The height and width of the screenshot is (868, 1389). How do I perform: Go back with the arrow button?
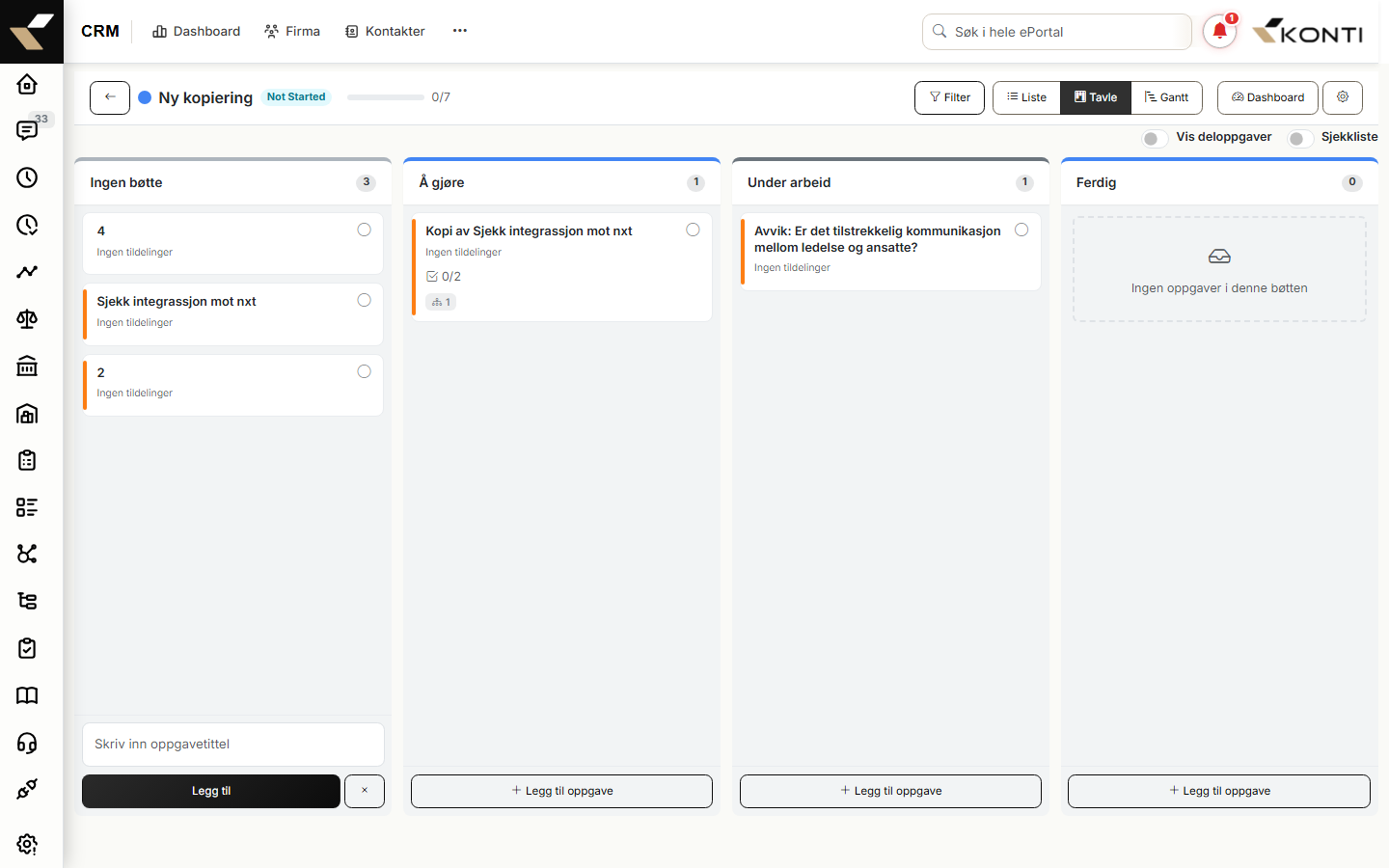[110, 97]
